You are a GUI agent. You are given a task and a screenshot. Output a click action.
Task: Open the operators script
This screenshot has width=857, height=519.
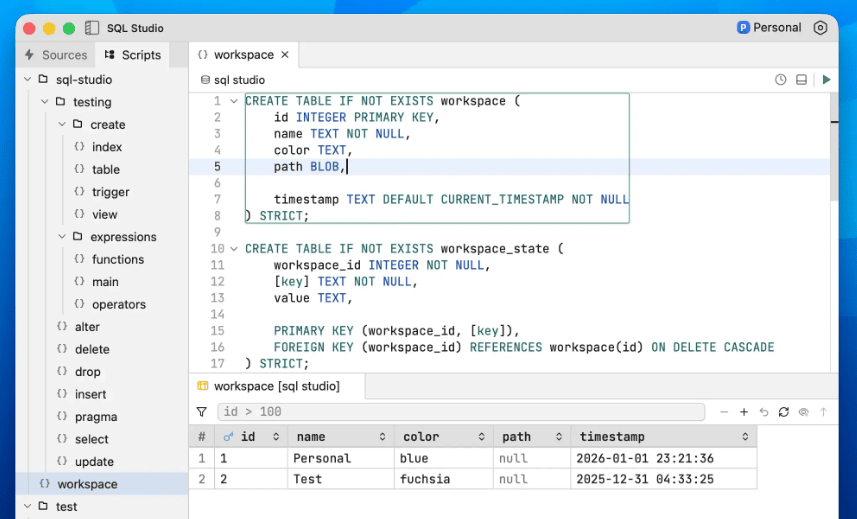tap(119, 304)
